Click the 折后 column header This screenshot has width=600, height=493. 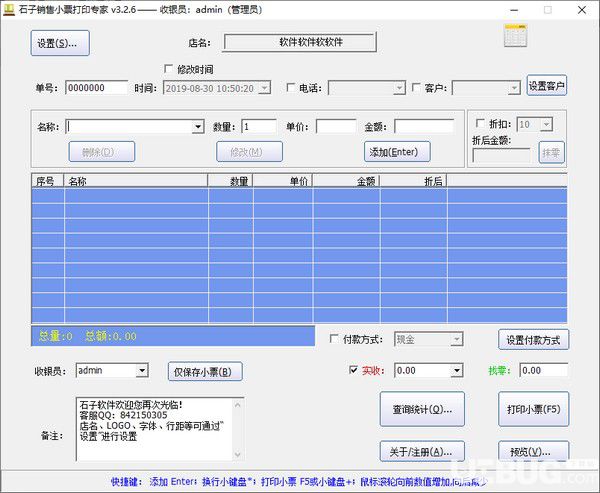tap(413, 181)
